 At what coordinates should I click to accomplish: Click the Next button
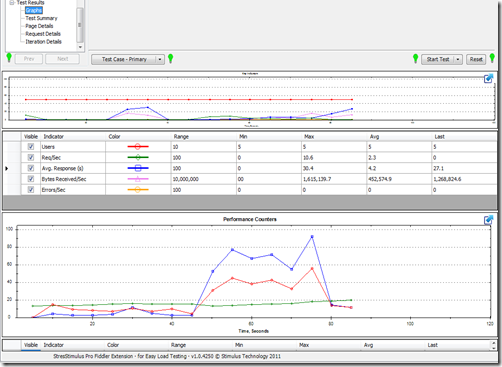click(62, 59)
